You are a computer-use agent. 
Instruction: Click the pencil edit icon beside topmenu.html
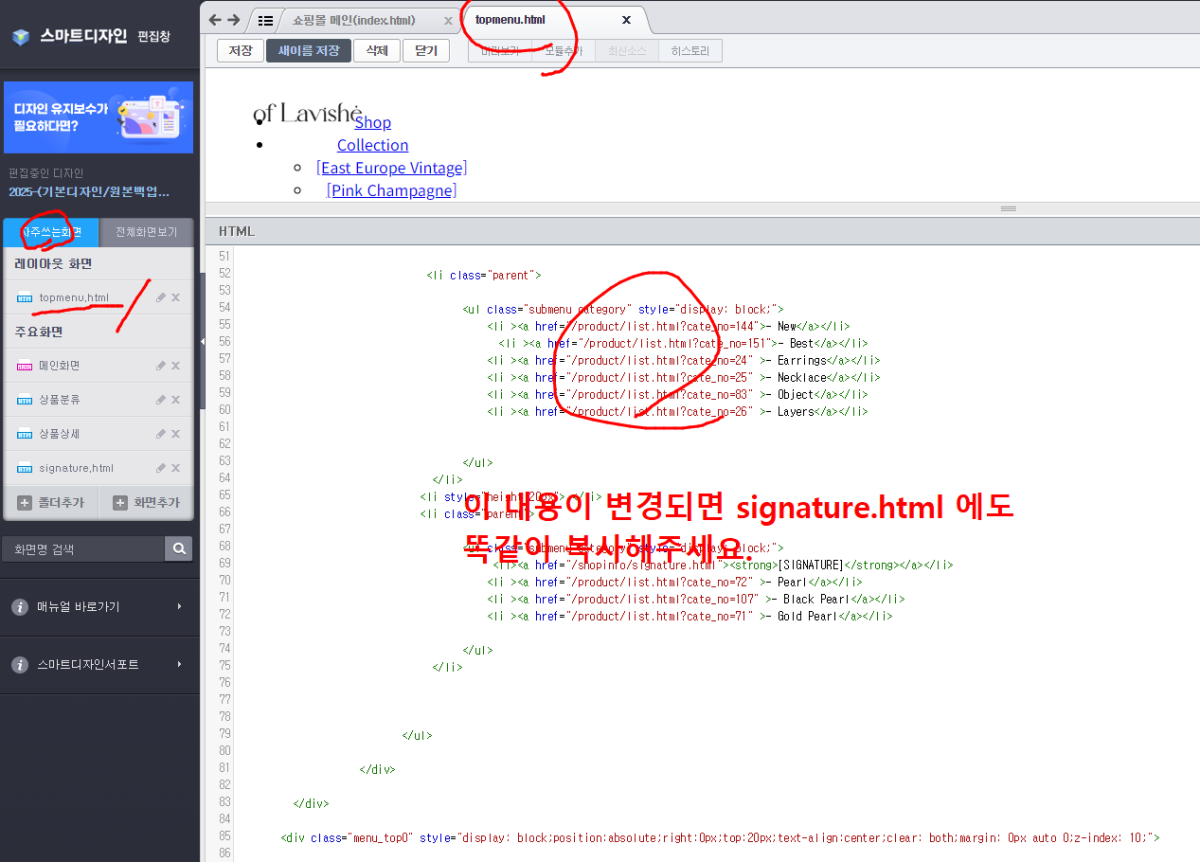pos(161,297)
